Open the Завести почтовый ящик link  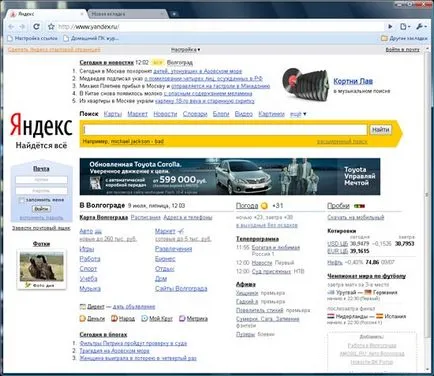(41, 228)
